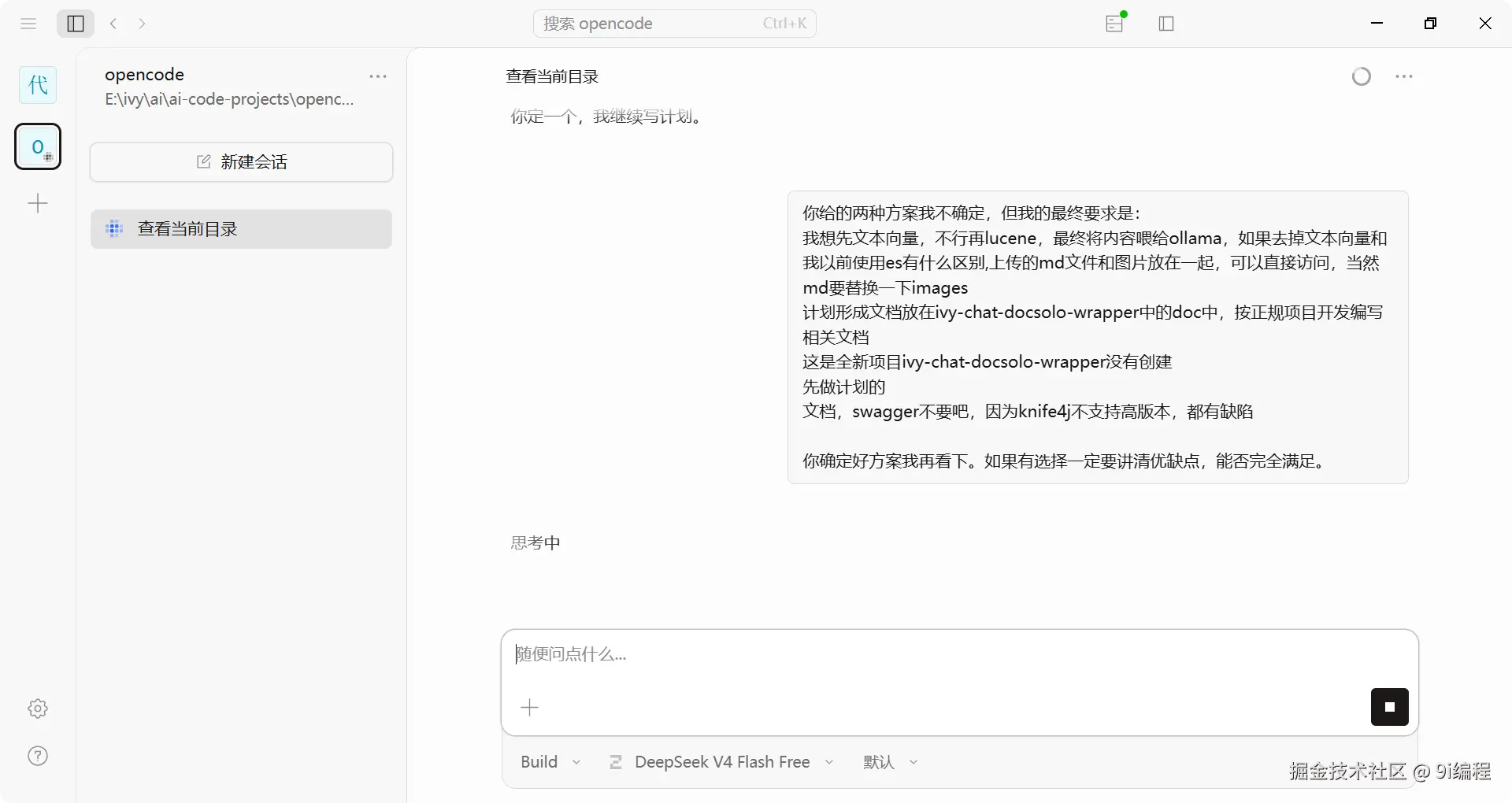Open the status panel icon with green dot
The width and height of the screenshot is (1512, 803).
[1115, 23]
